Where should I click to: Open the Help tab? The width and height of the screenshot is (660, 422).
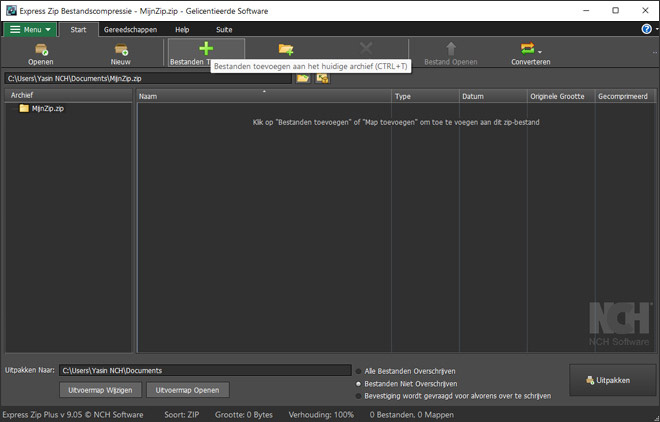[x=182, y=29]
